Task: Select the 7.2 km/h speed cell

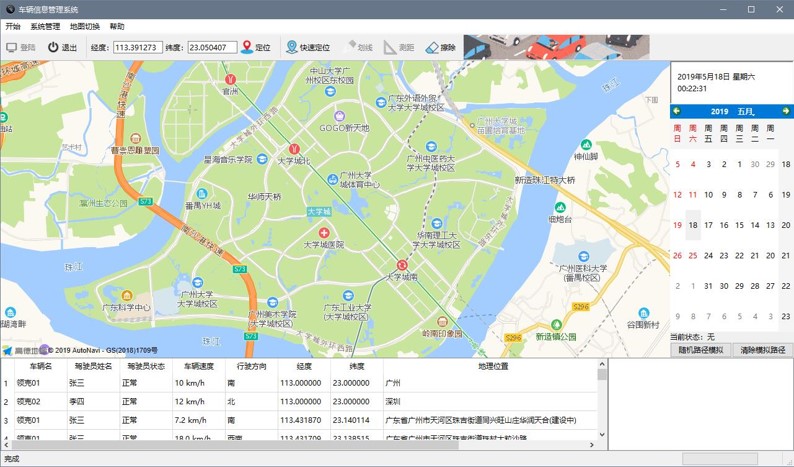Action: (198, 420)
